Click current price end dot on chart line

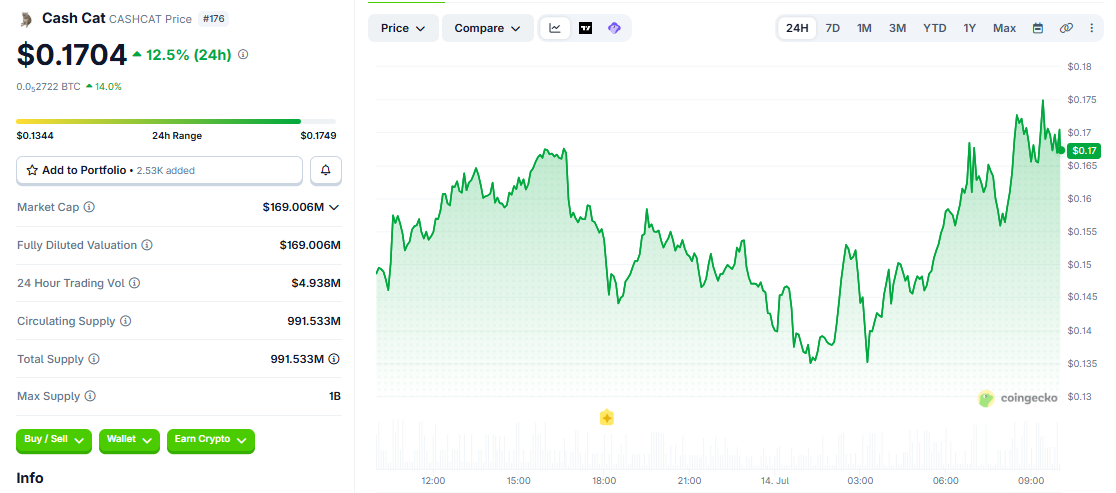click(1061, 149)
